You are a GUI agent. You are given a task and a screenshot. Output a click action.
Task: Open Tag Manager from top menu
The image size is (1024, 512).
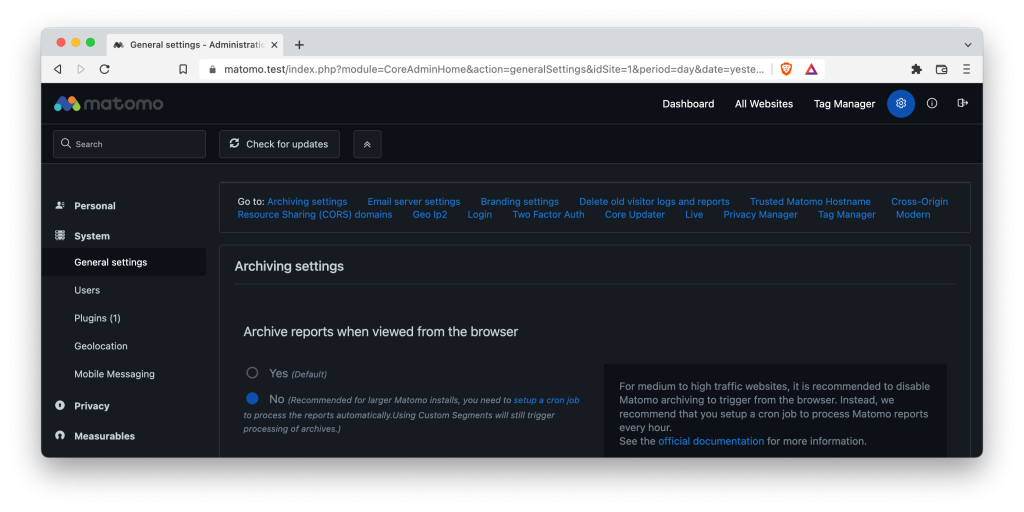[844, 104]
